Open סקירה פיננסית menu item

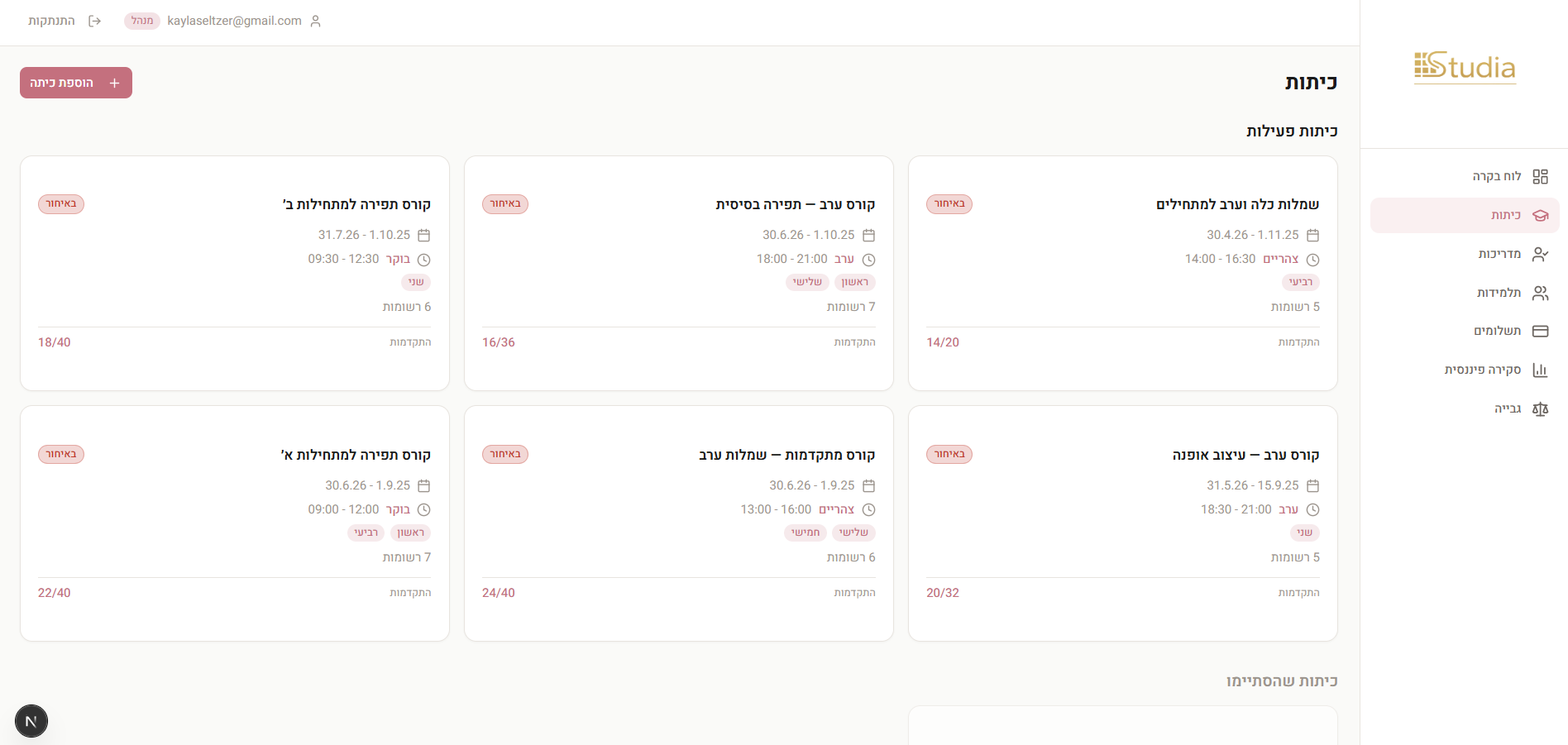(x=1482, y=370)
